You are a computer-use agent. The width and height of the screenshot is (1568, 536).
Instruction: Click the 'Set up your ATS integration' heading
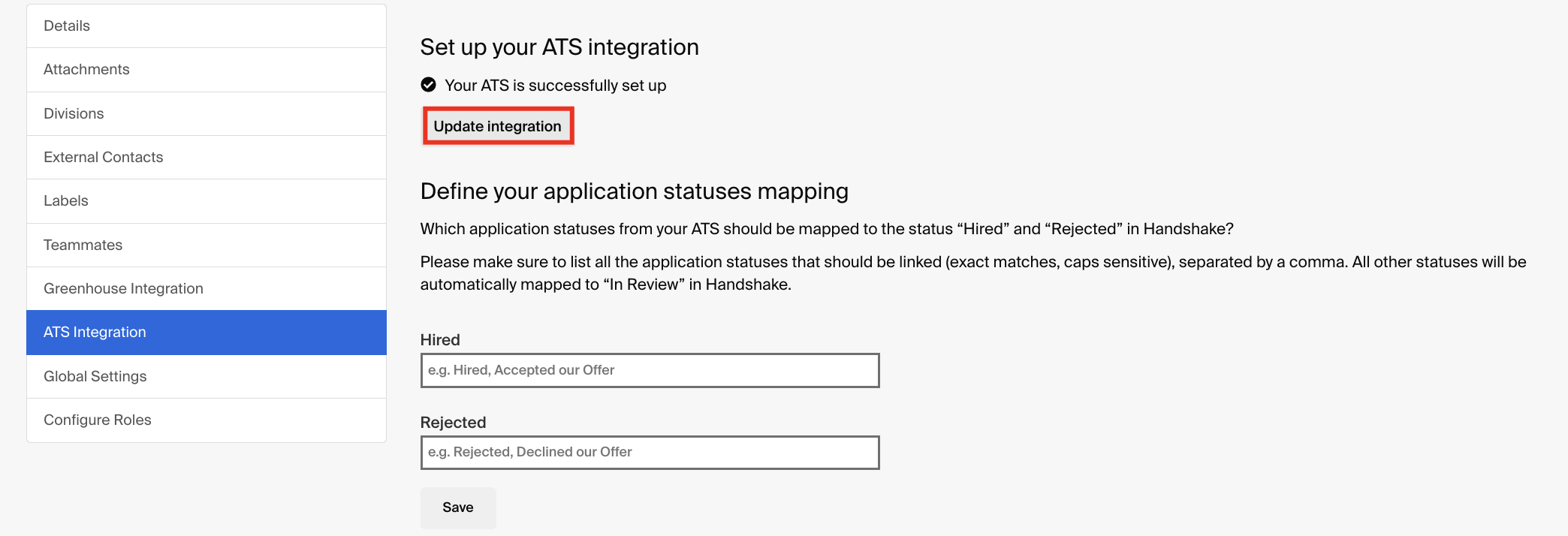coord(559,47)
